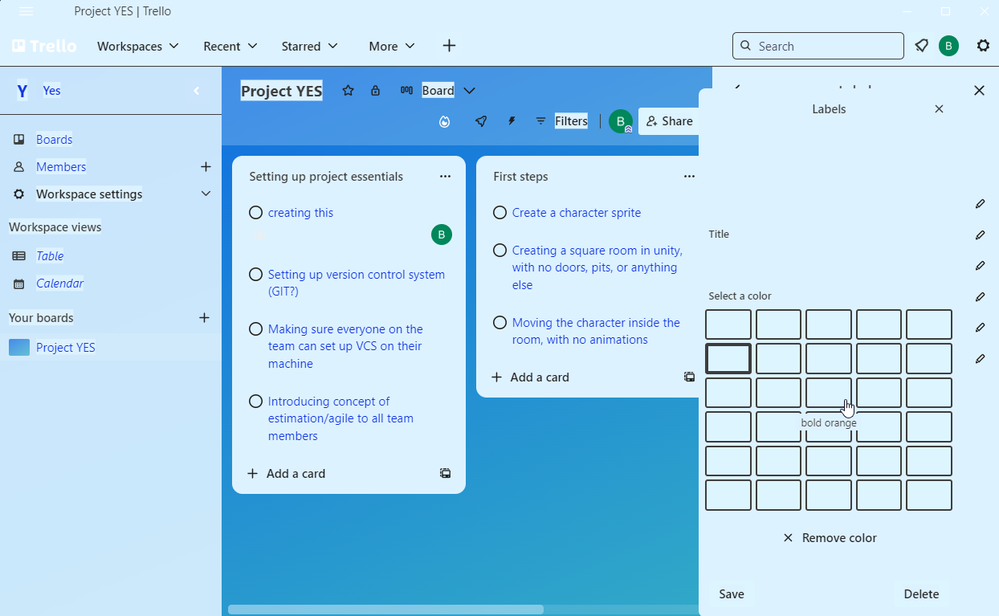Open the Starred dropdown
Image resolution: width=999 pixels, height=616 pixels.
click(x=310, y=46)
